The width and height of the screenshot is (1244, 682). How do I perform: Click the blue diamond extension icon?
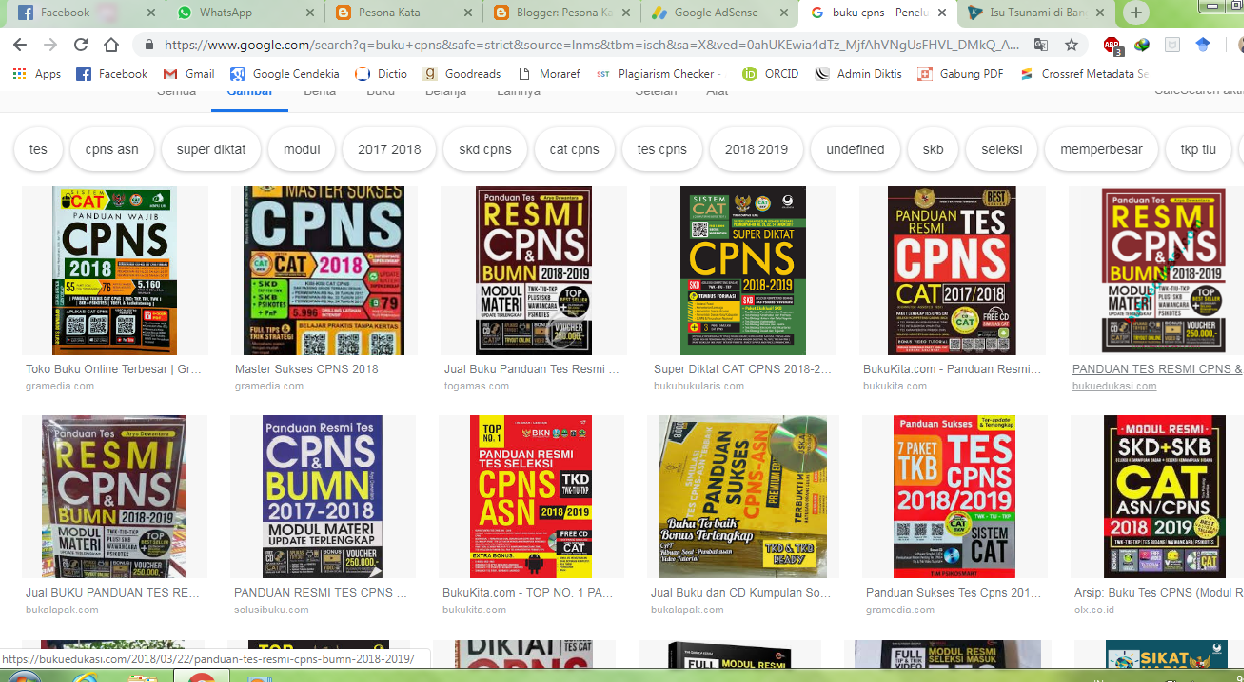click(x=1203, y=45)
